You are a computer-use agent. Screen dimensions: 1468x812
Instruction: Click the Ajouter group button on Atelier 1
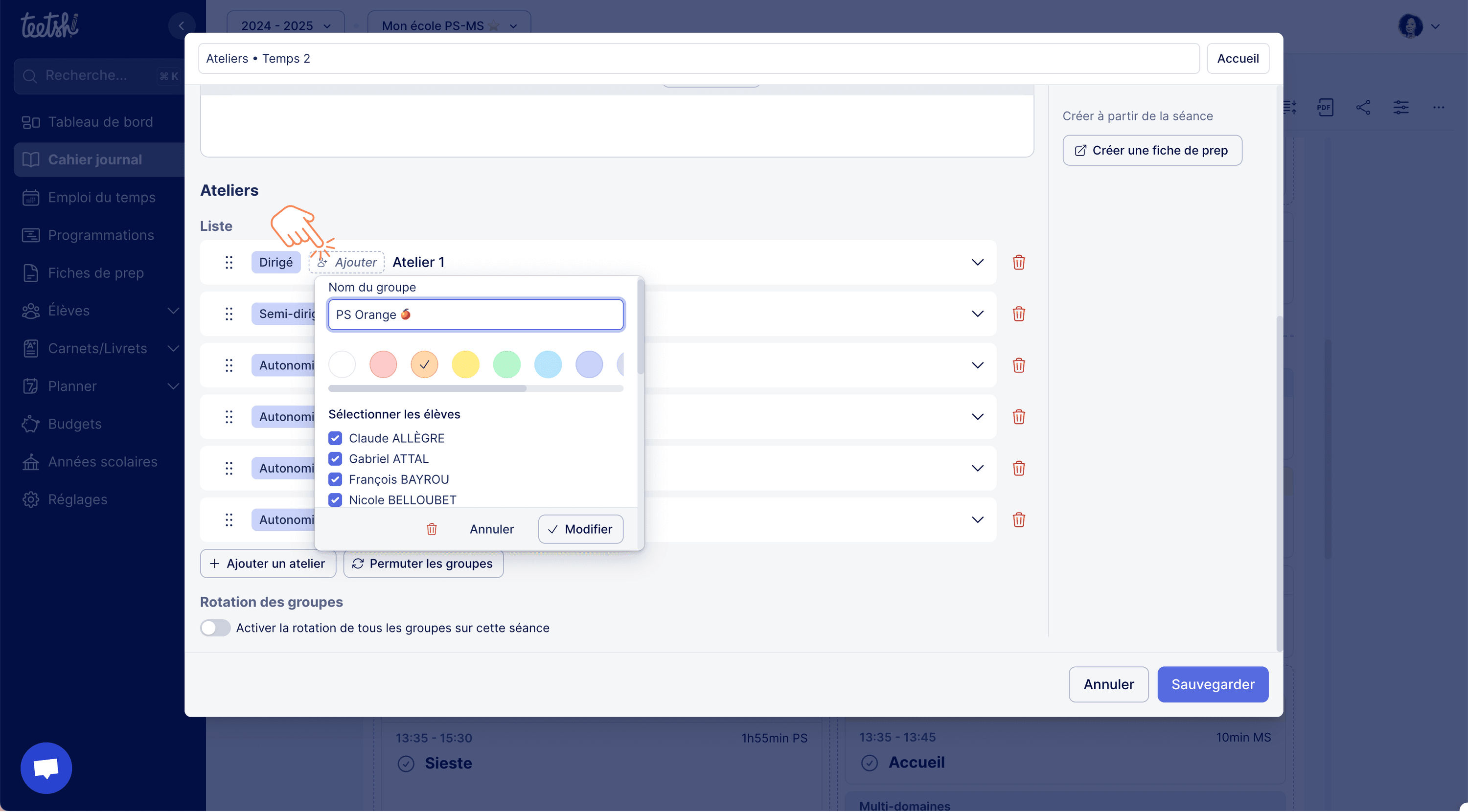(x=346, y=262)
